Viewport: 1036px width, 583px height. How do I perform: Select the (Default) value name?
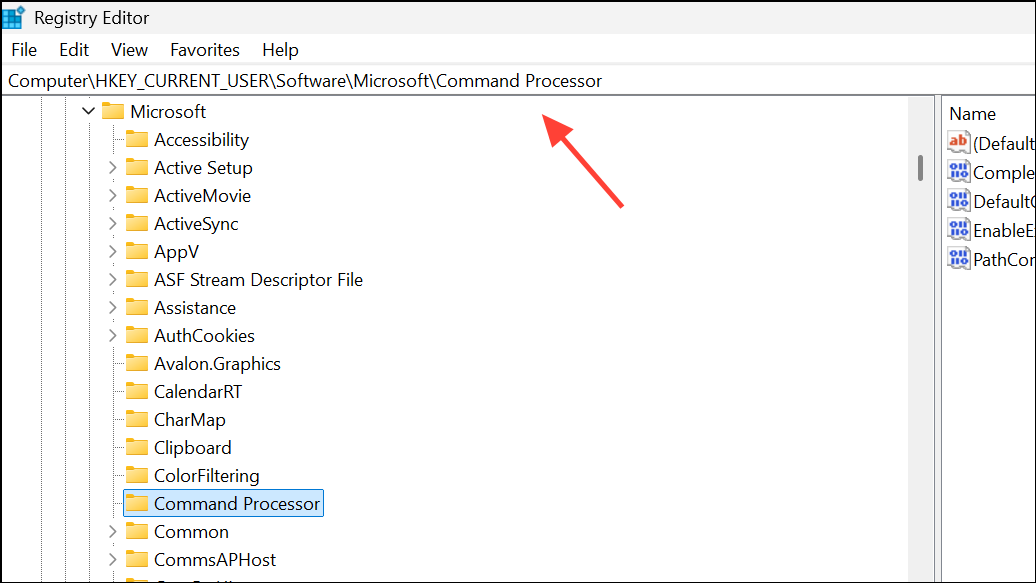[1004, 143]
